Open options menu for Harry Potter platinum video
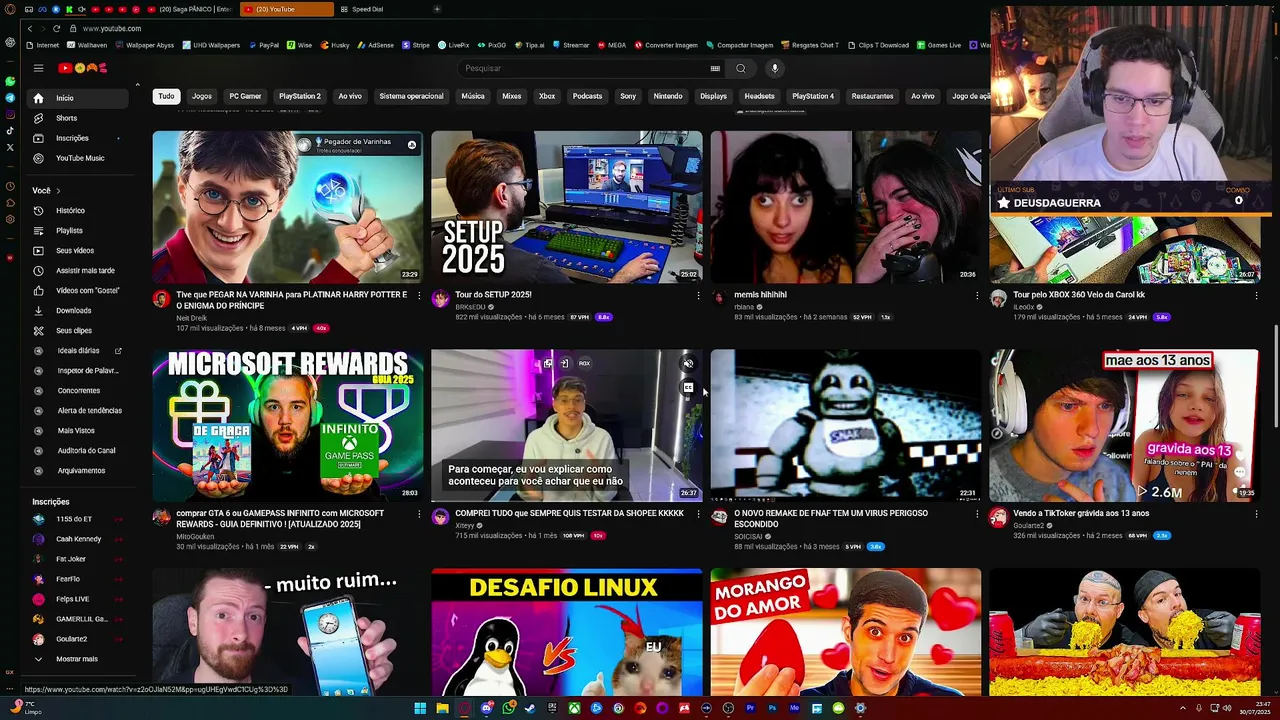 tap(419, 296)
